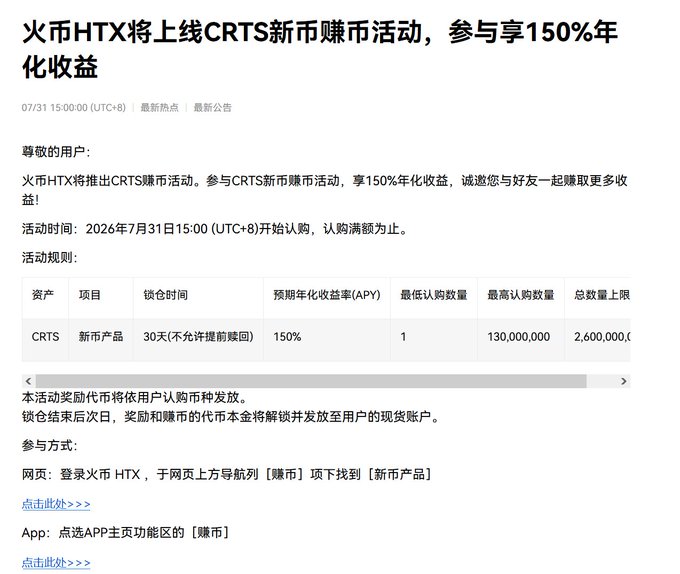Viewport: 680px width, 574px height.
Task: Click the paragraph beginning 火币HTX将推出CRTS赚币活动
Action: [x=325, y=190]
